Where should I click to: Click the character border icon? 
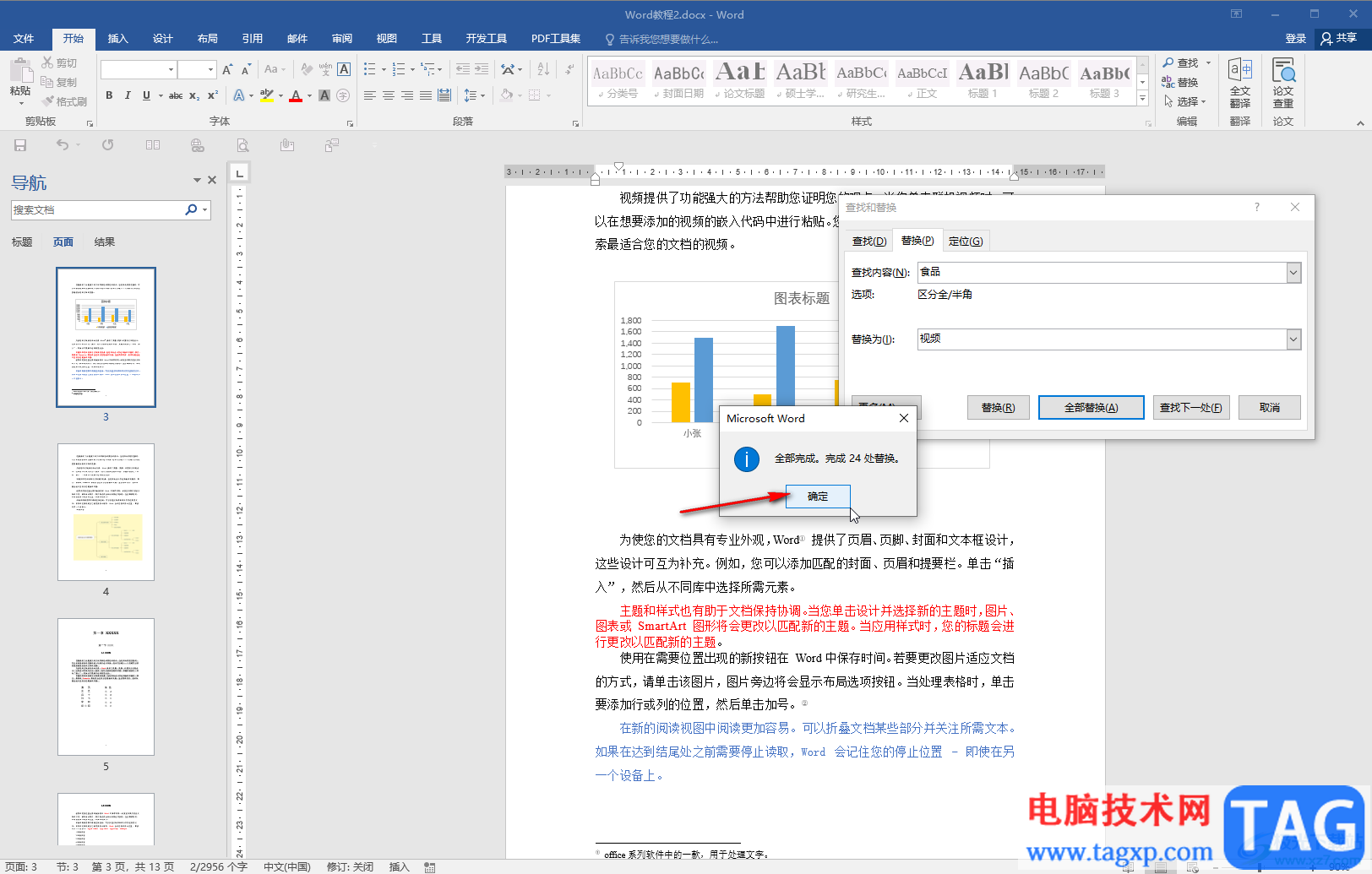344,69
